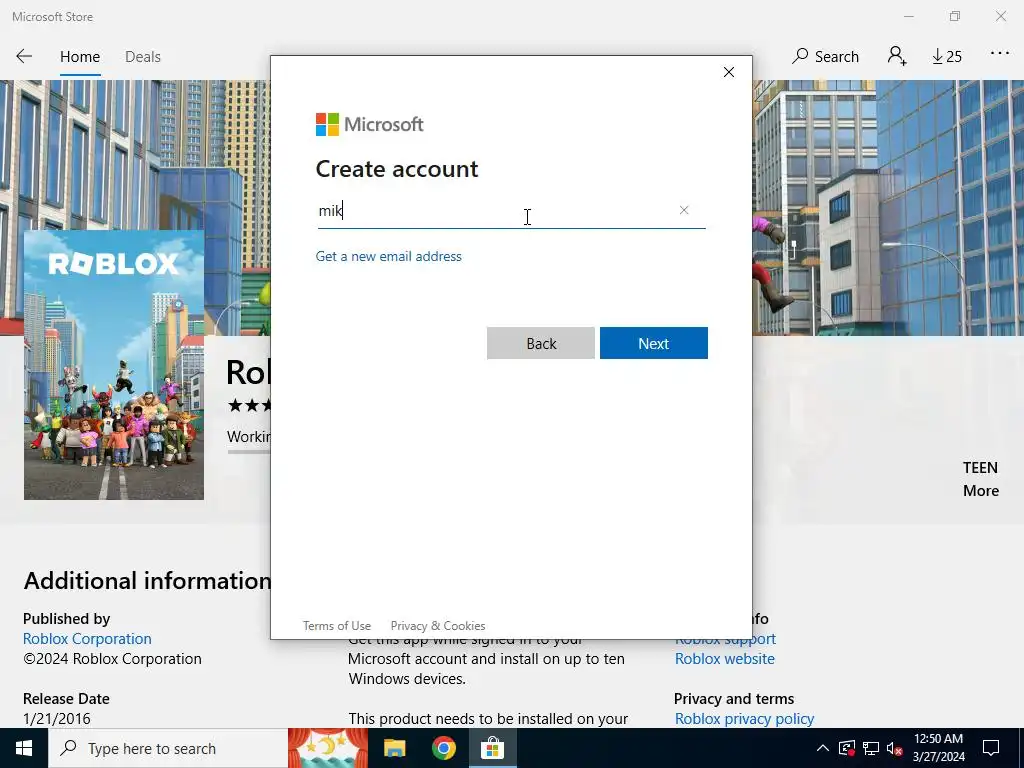Open the Roblox website link

[725, 659]
